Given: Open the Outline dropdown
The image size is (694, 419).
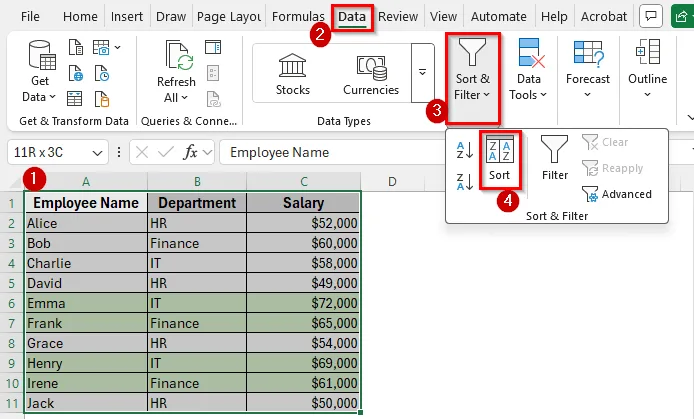Looking at the screenshot, I should tap(647, 71).
